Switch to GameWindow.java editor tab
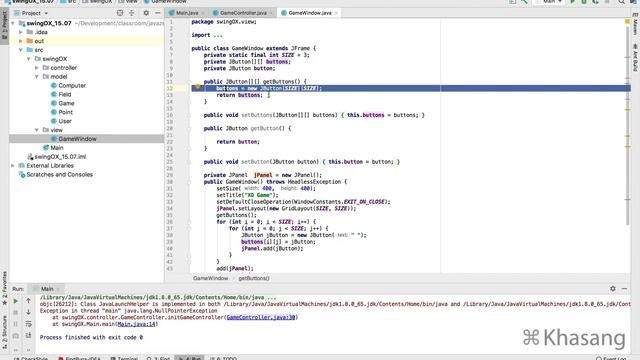640x360 pixels. tap(309, 13)
